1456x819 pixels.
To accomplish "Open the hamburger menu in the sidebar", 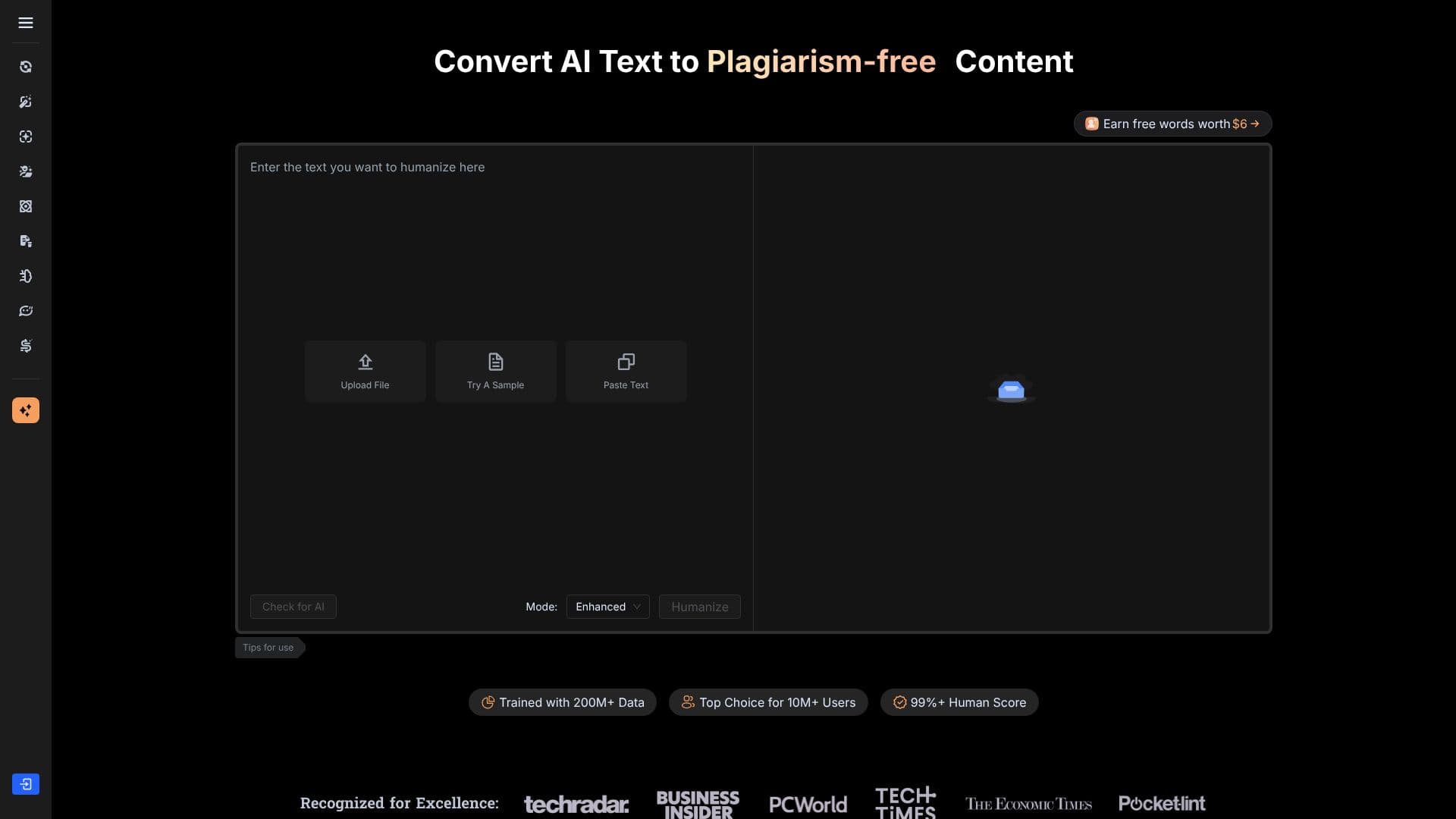I will point(26,23).
